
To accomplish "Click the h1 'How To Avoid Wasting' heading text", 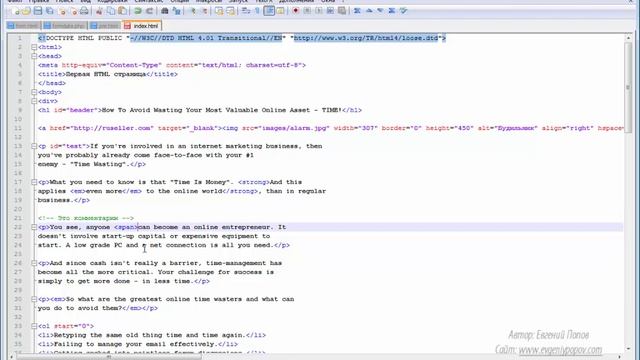I will [x=222, y=110].
